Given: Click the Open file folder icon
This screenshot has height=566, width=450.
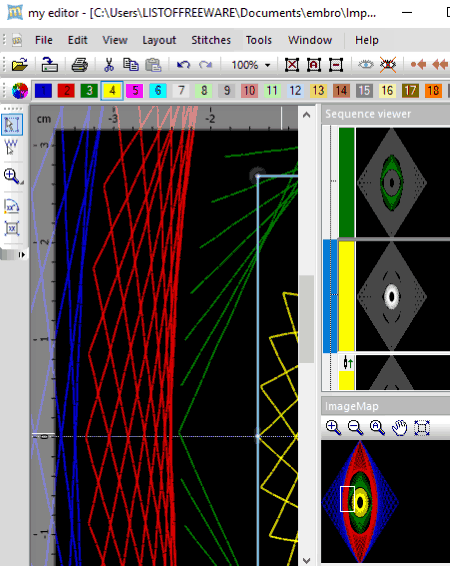Looking at the screenshot, I should click(x=20, y=65).
